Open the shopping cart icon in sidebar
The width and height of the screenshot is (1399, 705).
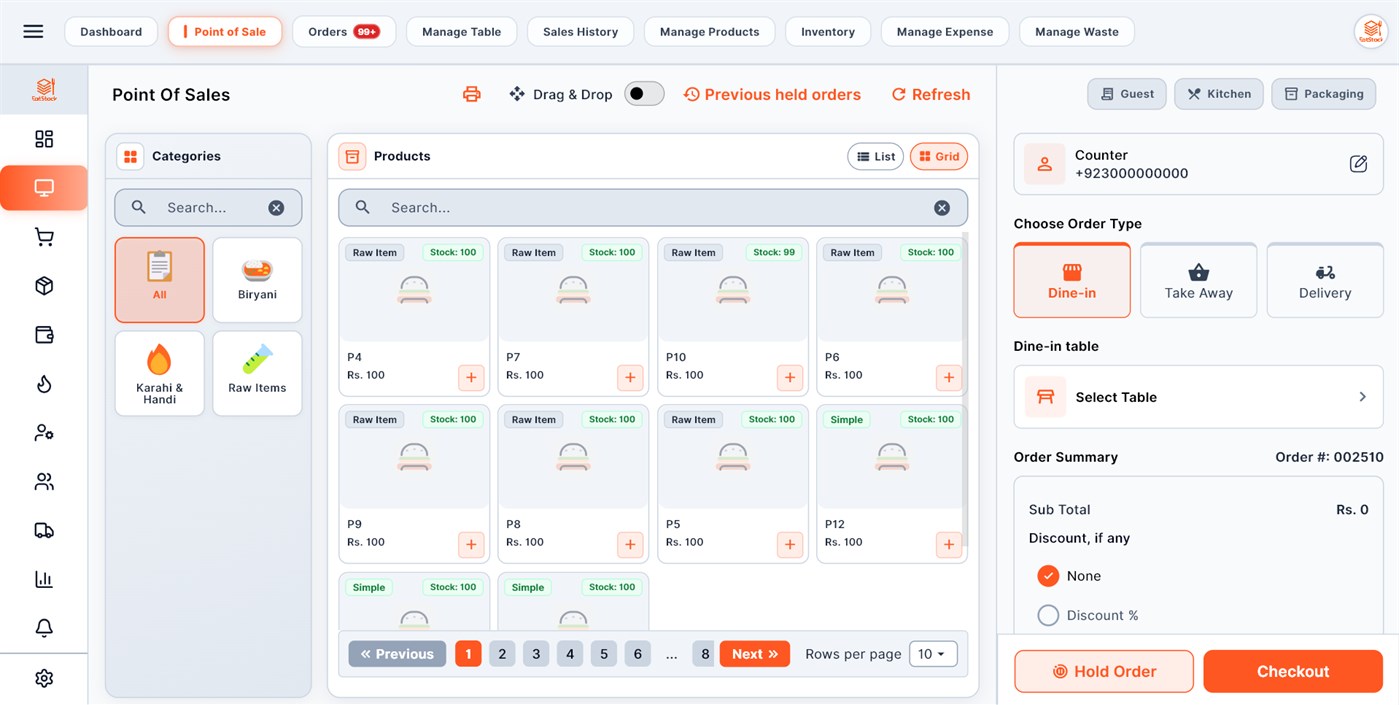coord(44,237)
